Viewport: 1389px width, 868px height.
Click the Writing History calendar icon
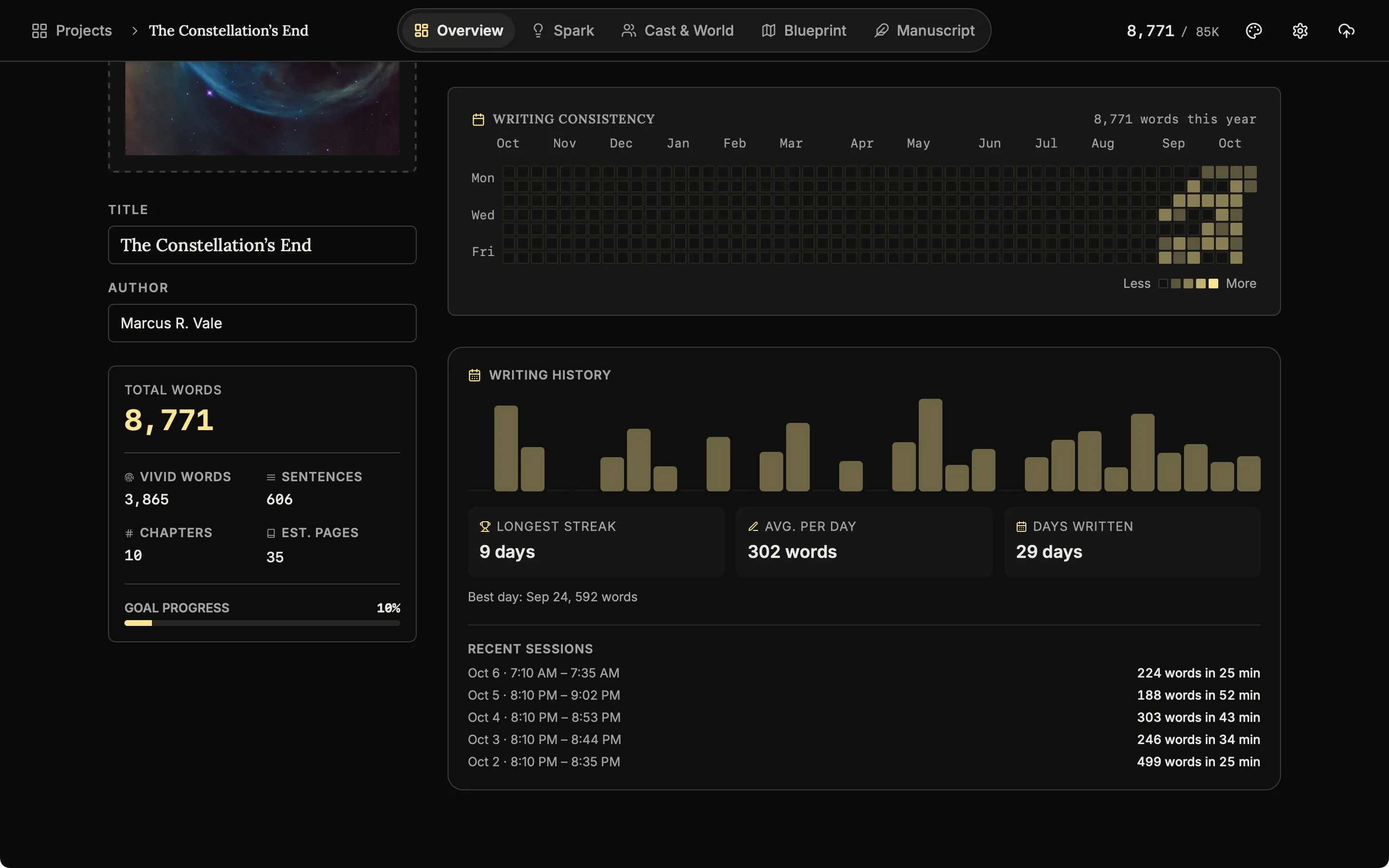tap(474, 376)
